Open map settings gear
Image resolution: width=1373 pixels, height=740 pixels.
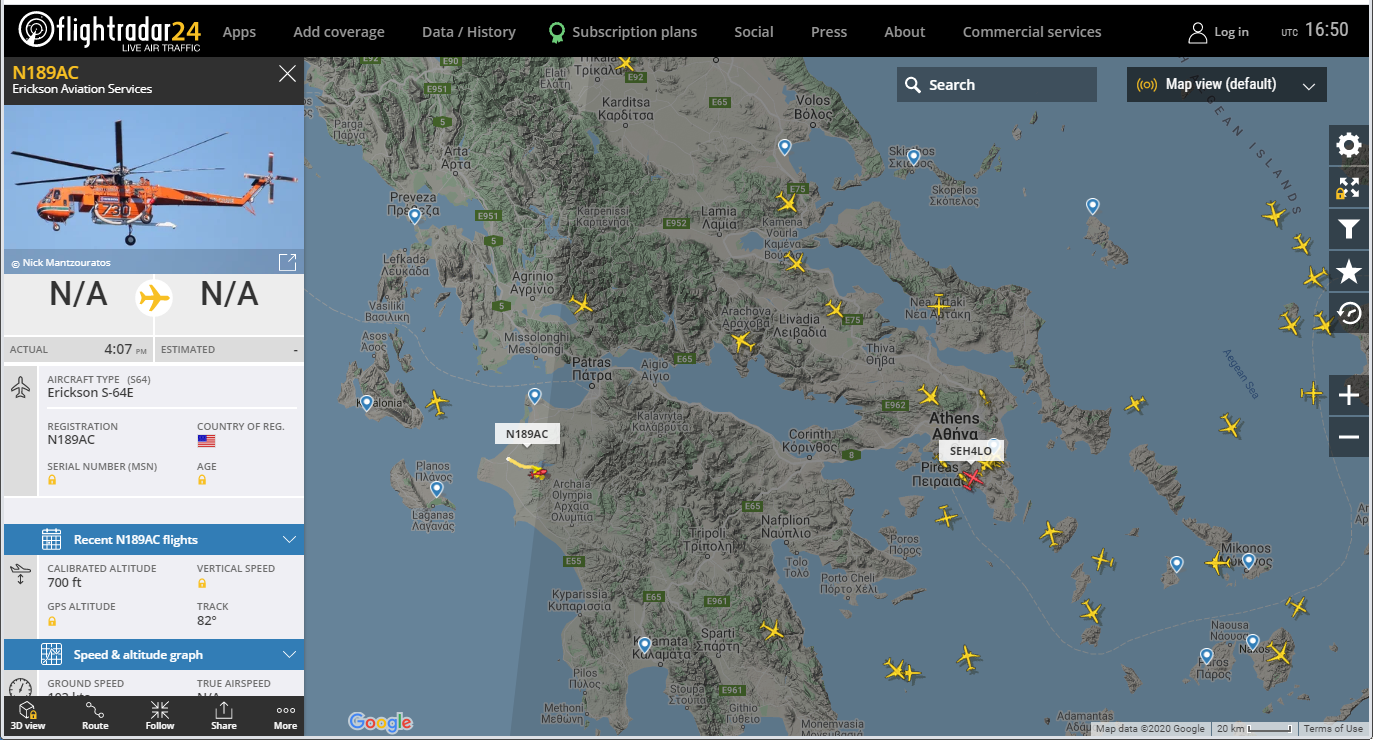[x=1349, y=146]
